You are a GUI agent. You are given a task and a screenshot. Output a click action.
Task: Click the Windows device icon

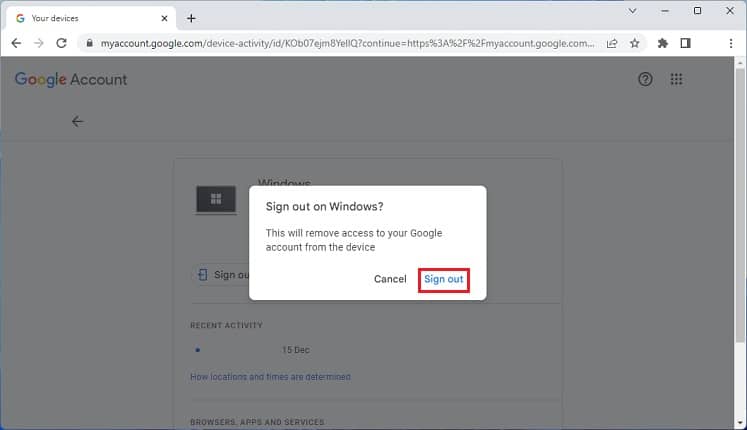click(216, 200)
